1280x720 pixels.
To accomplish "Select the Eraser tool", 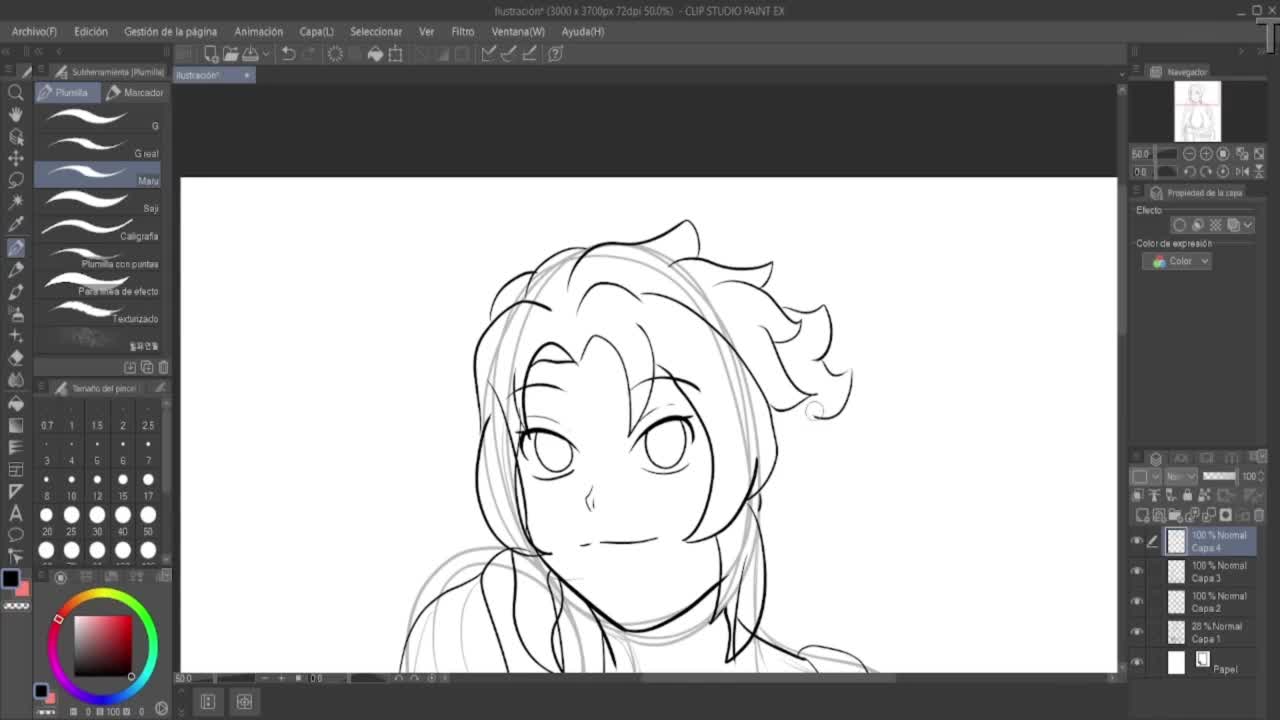I will coord(16,357).
